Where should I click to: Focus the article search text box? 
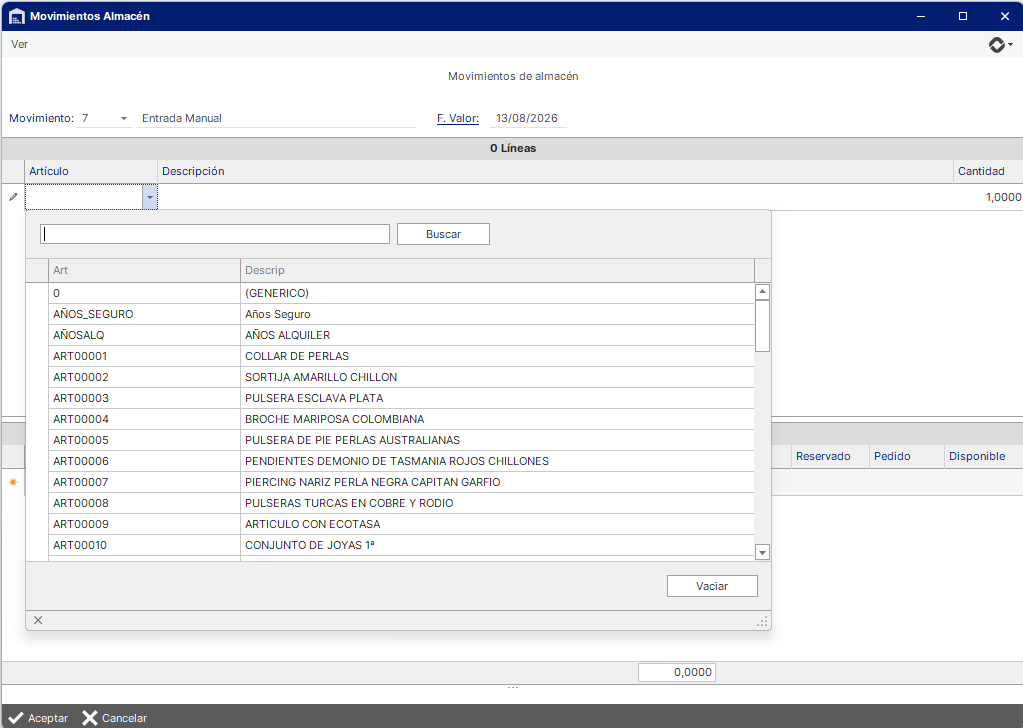pyautogui.click(x=215, y=234)
